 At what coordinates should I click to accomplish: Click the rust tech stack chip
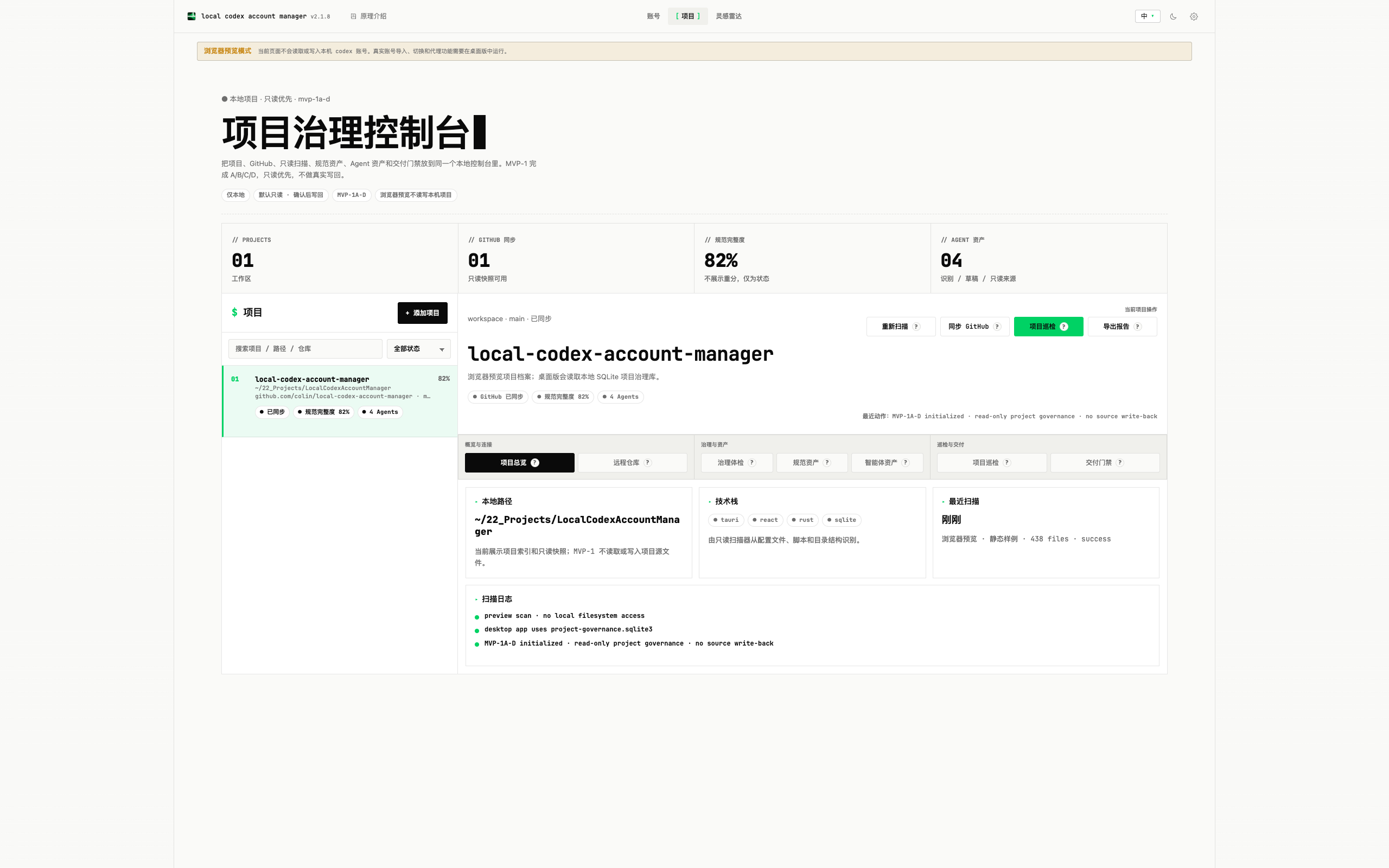click(x=802, y=520)
